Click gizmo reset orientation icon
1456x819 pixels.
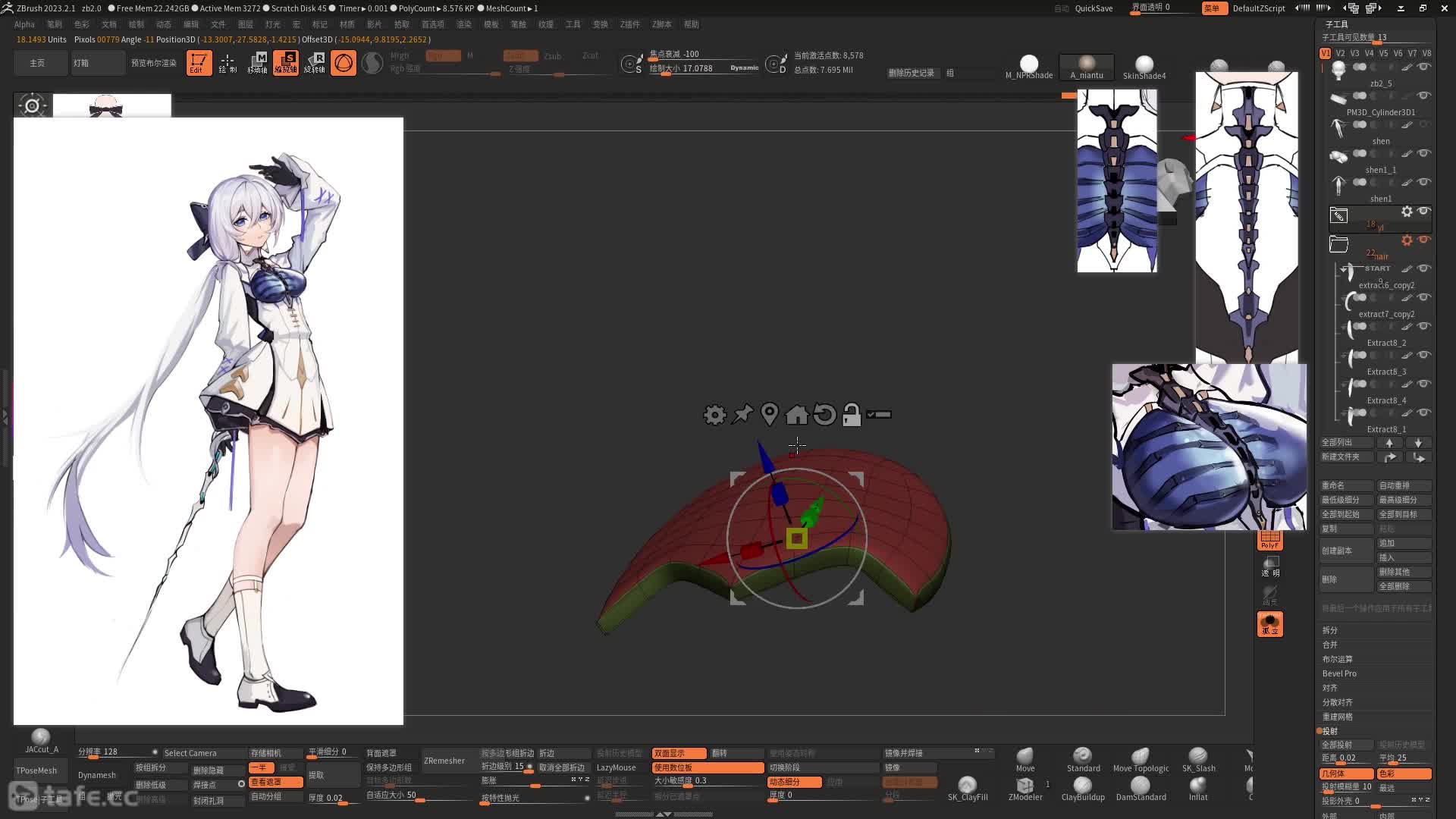tap(824, 415)
